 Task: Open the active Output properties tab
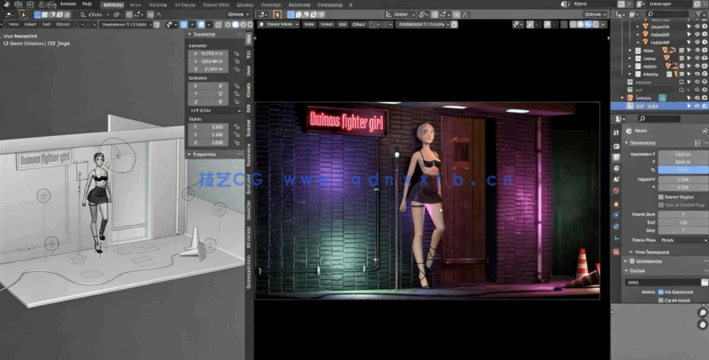[x=616, y=157]
